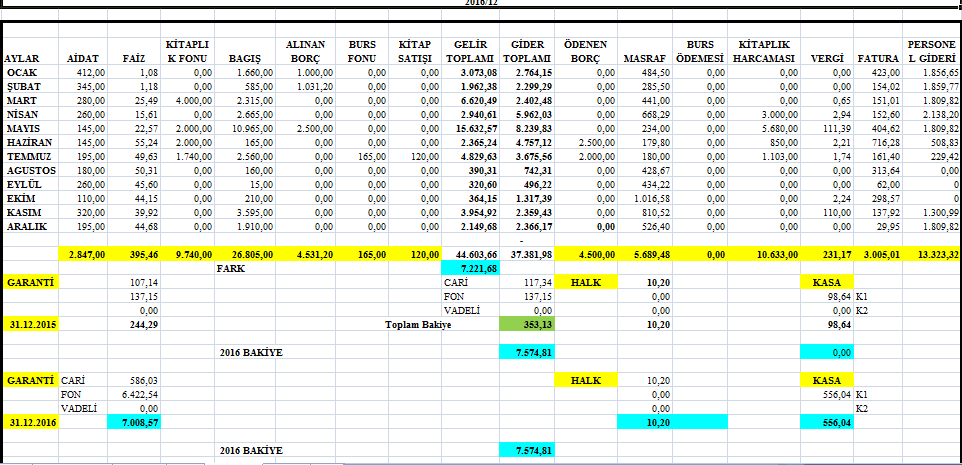Select the 586,03 CARİ value cell
The image size is (962, 465).
click(x=134, y=381)
